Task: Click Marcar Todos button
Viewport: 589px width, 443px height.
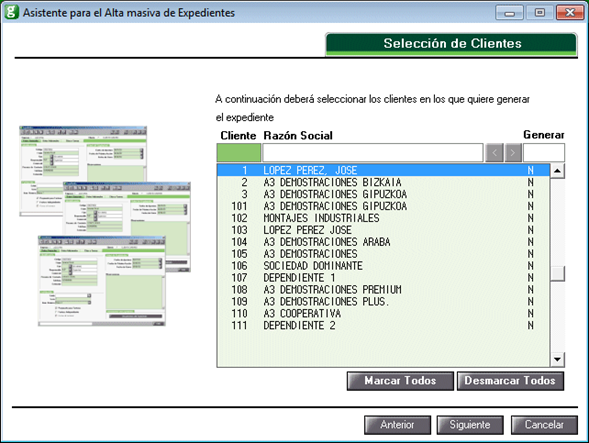Action: coord(400,381)
